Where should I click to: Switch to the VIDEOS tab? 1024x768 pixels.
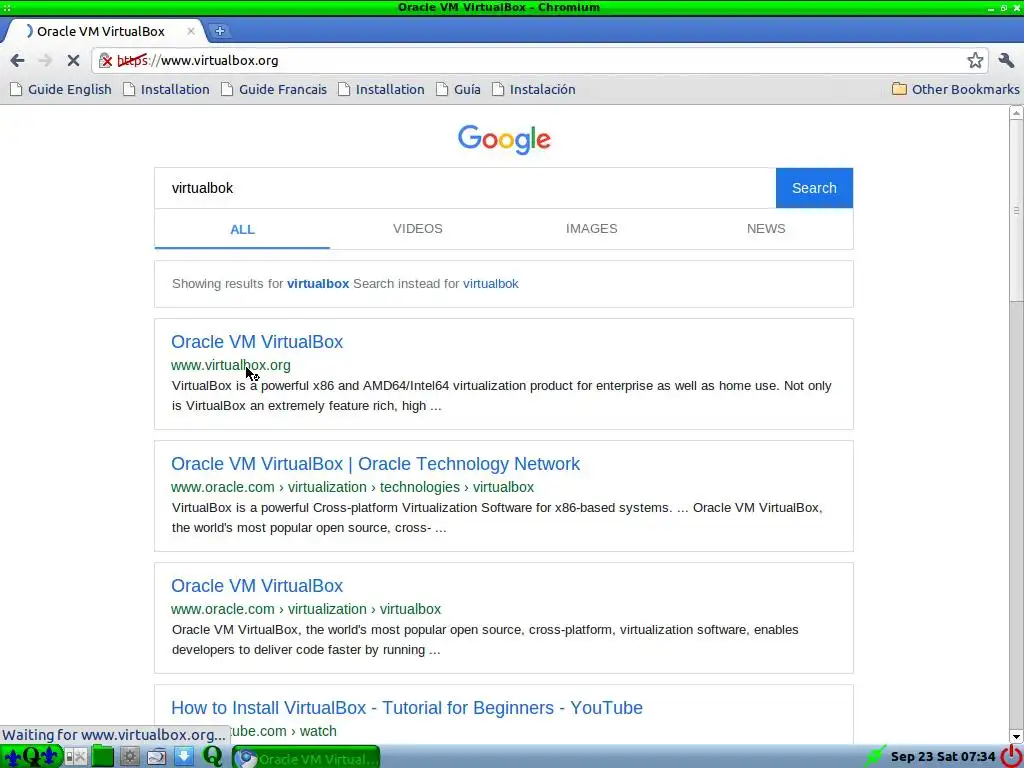point(418,229)
